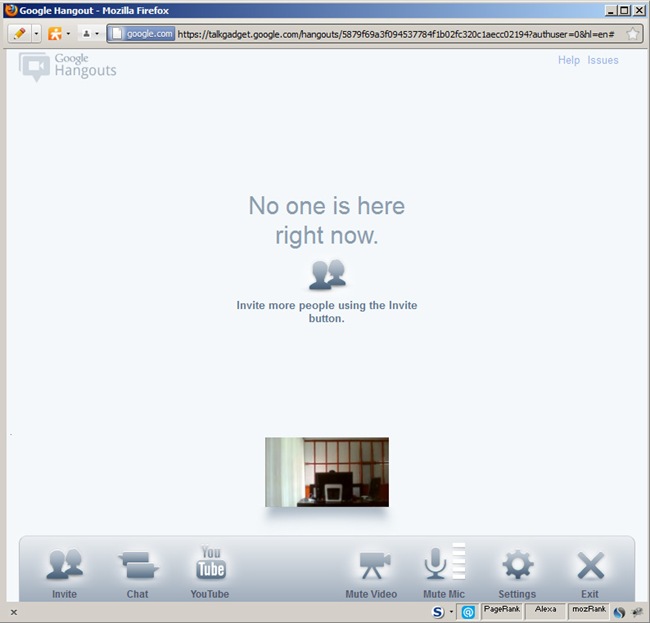Click "Invite more people using the Invite button." text
This screenshot has height=623, width=650.
[x=327, y=312]
